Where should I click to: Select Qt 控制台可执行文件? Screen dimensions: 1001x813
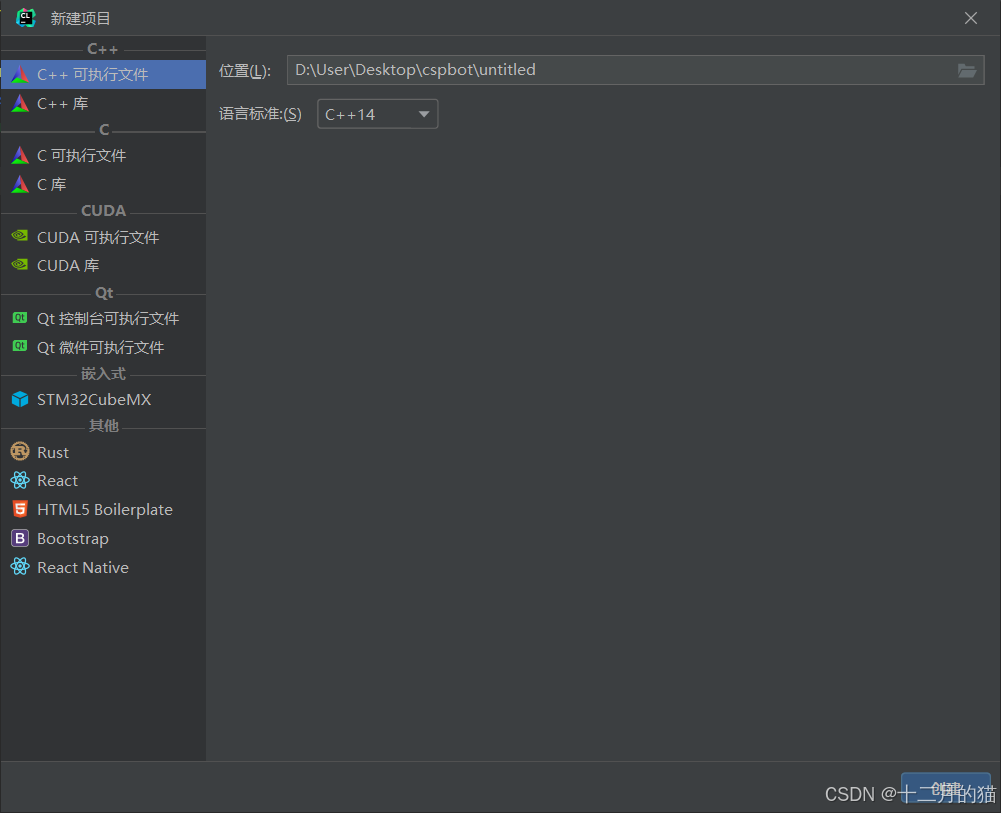coord(103,318)
